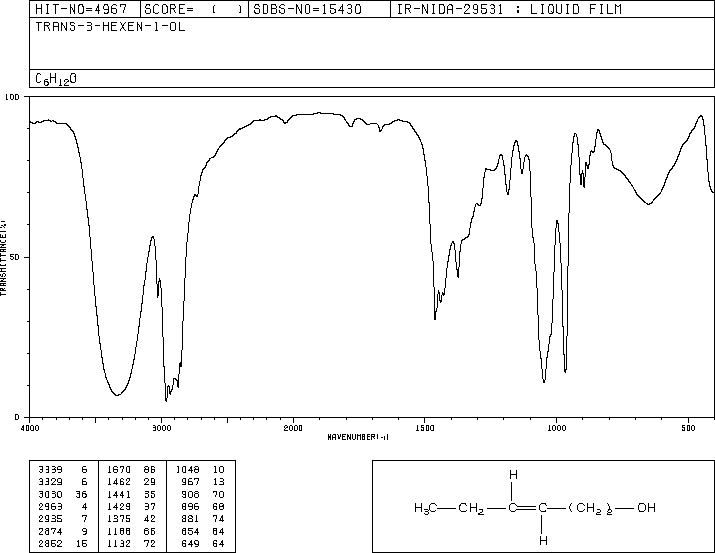Select peak wavenumber 1132 in the table
The height and width of the screenshot is (553, 715).
pos(119,543)
